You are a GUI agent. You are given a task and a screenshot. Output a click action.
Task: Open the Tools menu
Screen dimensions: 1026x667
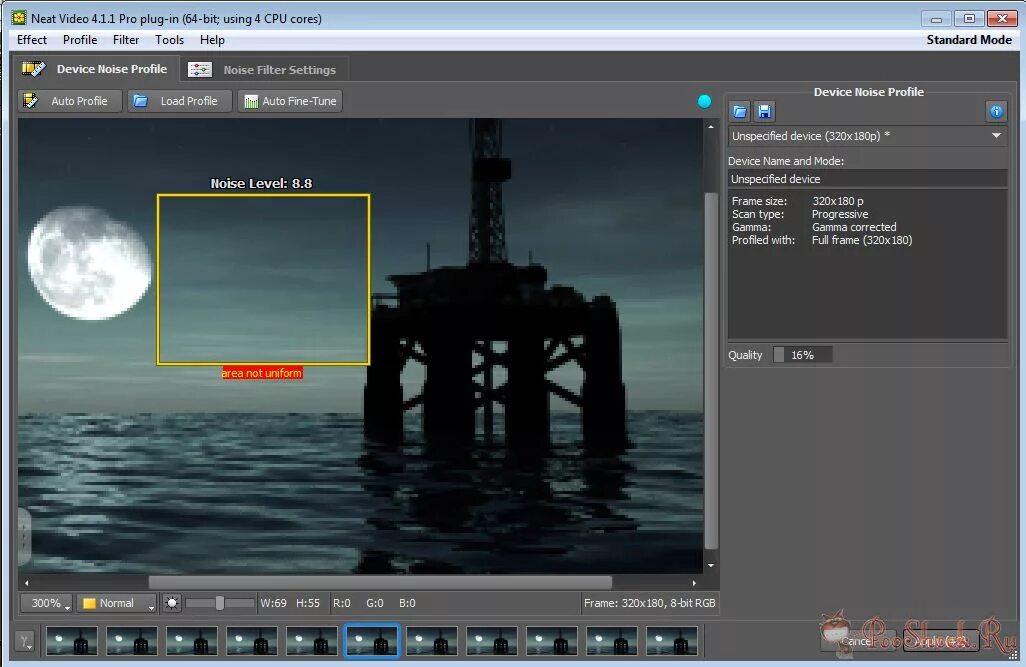[x=169, y=40]
